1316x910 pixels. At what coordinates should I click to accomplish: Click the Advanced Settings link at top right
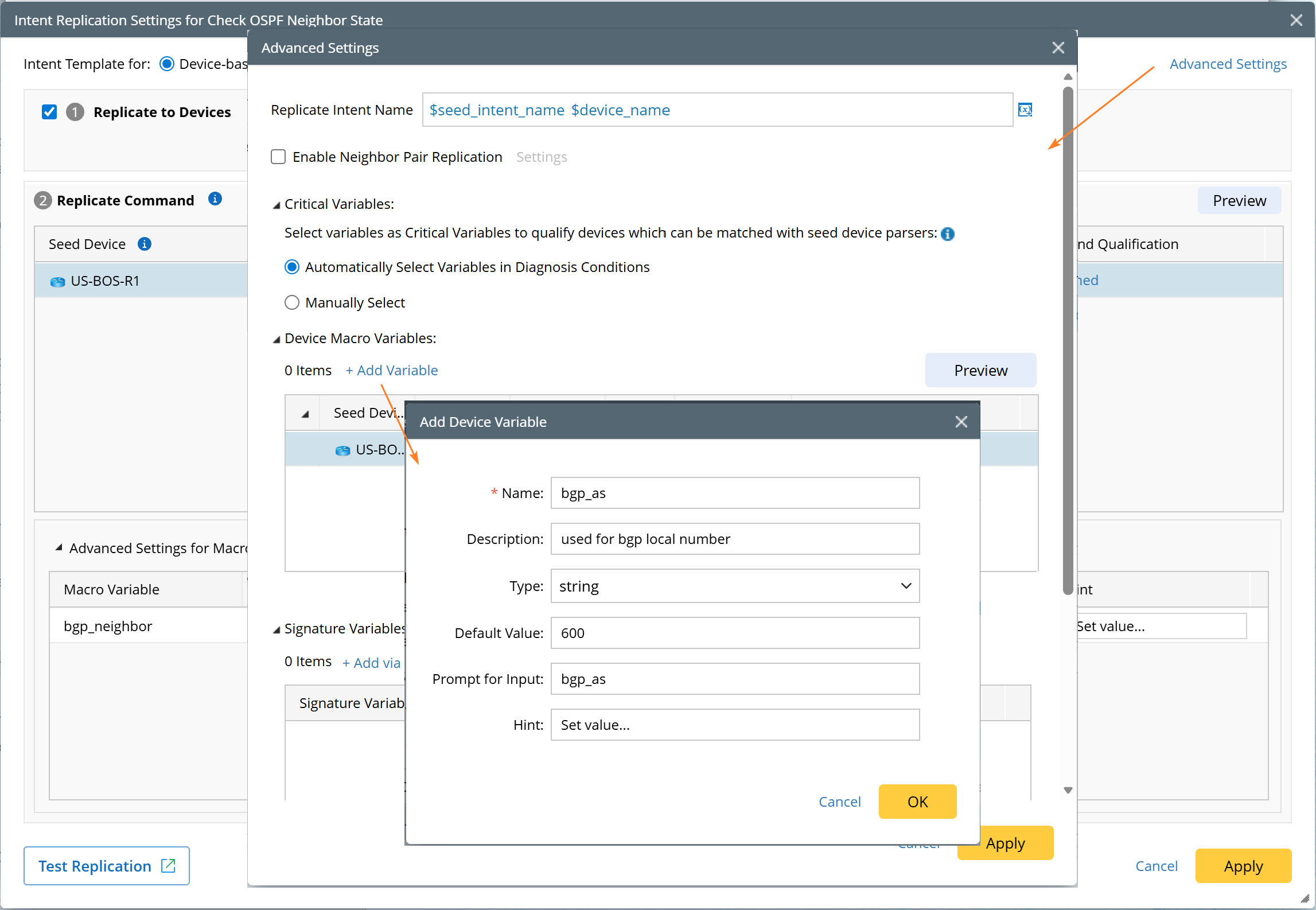click(1228, 64)
